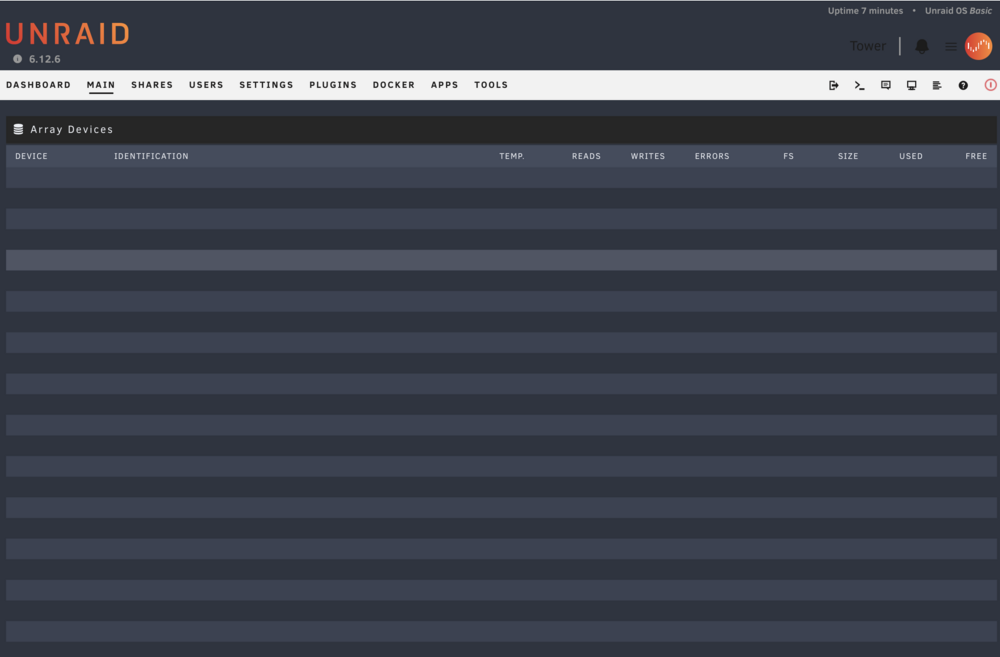Screen dimensions: 1000x657
Task: Open the web terminal icon
Action: point(859,85)
